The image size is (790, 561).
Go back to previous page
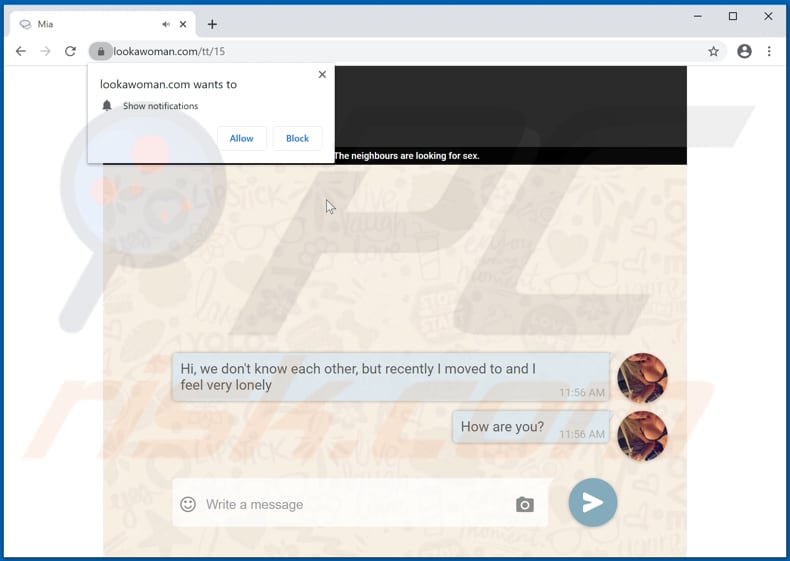(x=21, y=51)
